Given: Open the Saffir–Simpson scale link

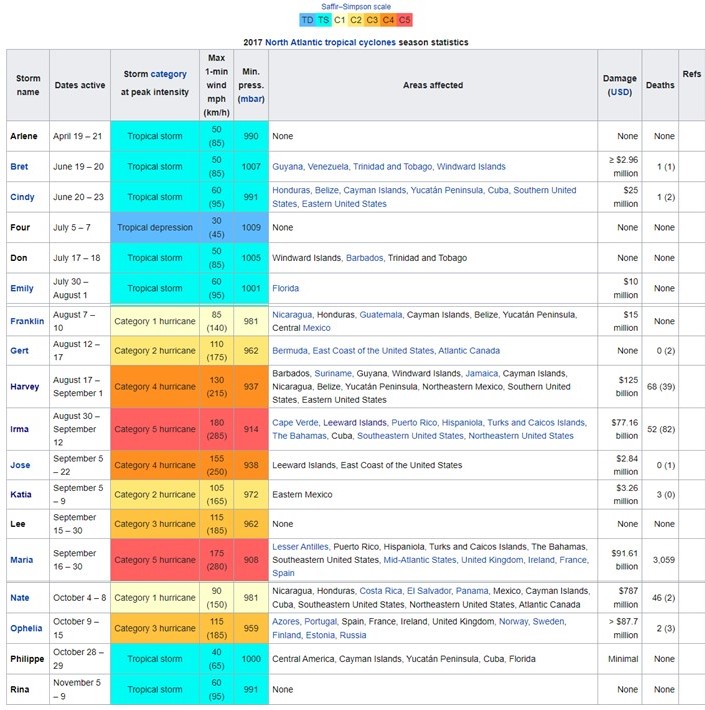Looking at the screenshot, I should 355,7.
